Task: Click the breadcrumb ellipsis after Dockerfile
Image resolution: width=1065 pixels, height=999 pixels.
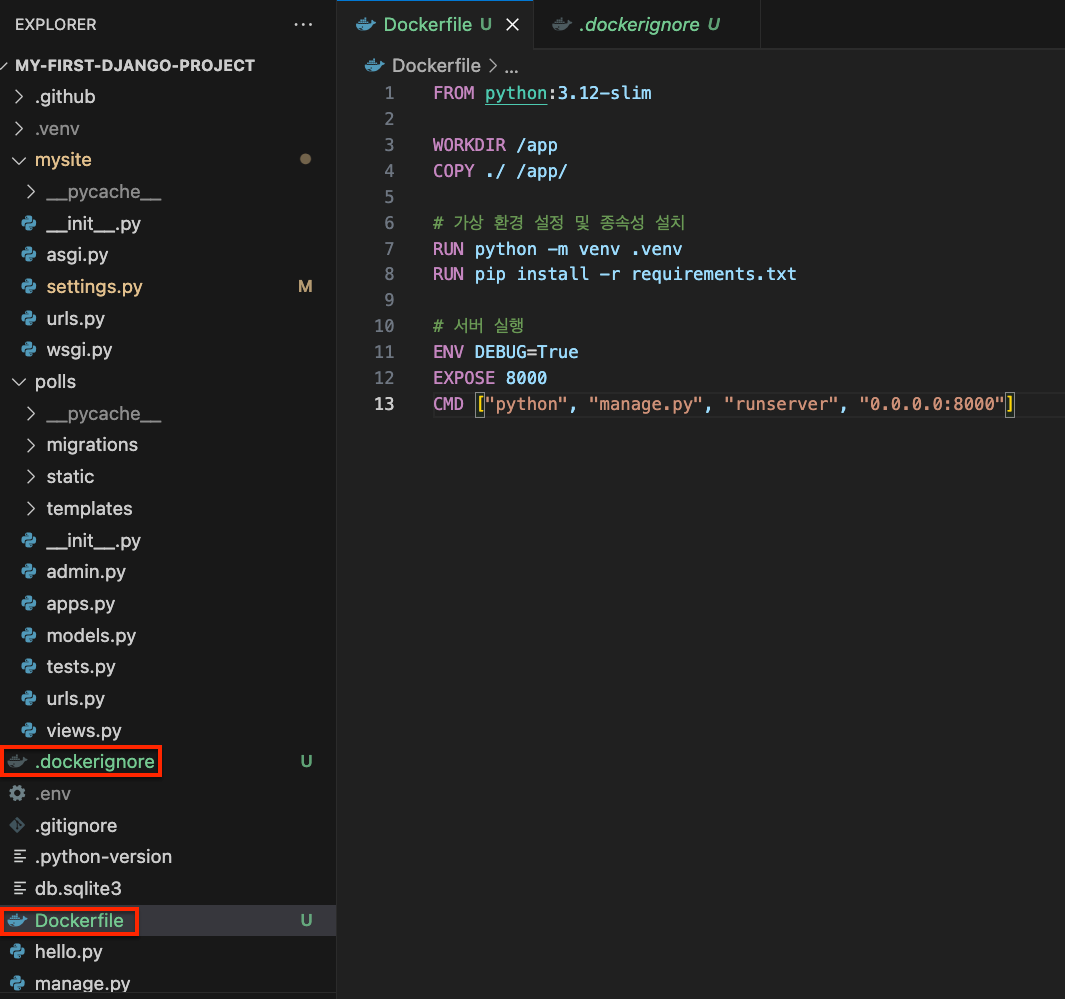Action: [x=511, y=67]
